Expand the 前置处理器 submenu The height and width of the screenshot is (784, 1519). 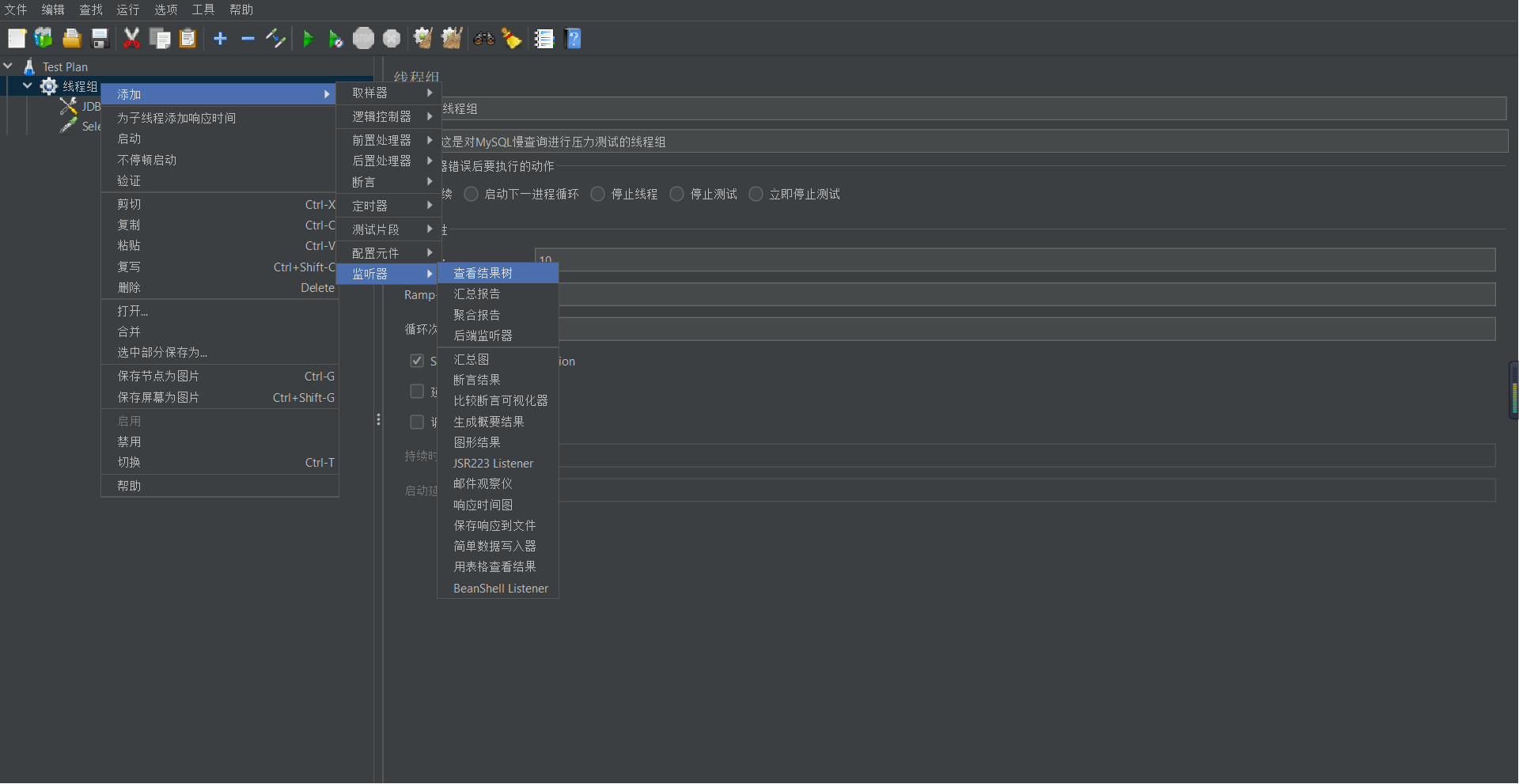pos(388,140)
